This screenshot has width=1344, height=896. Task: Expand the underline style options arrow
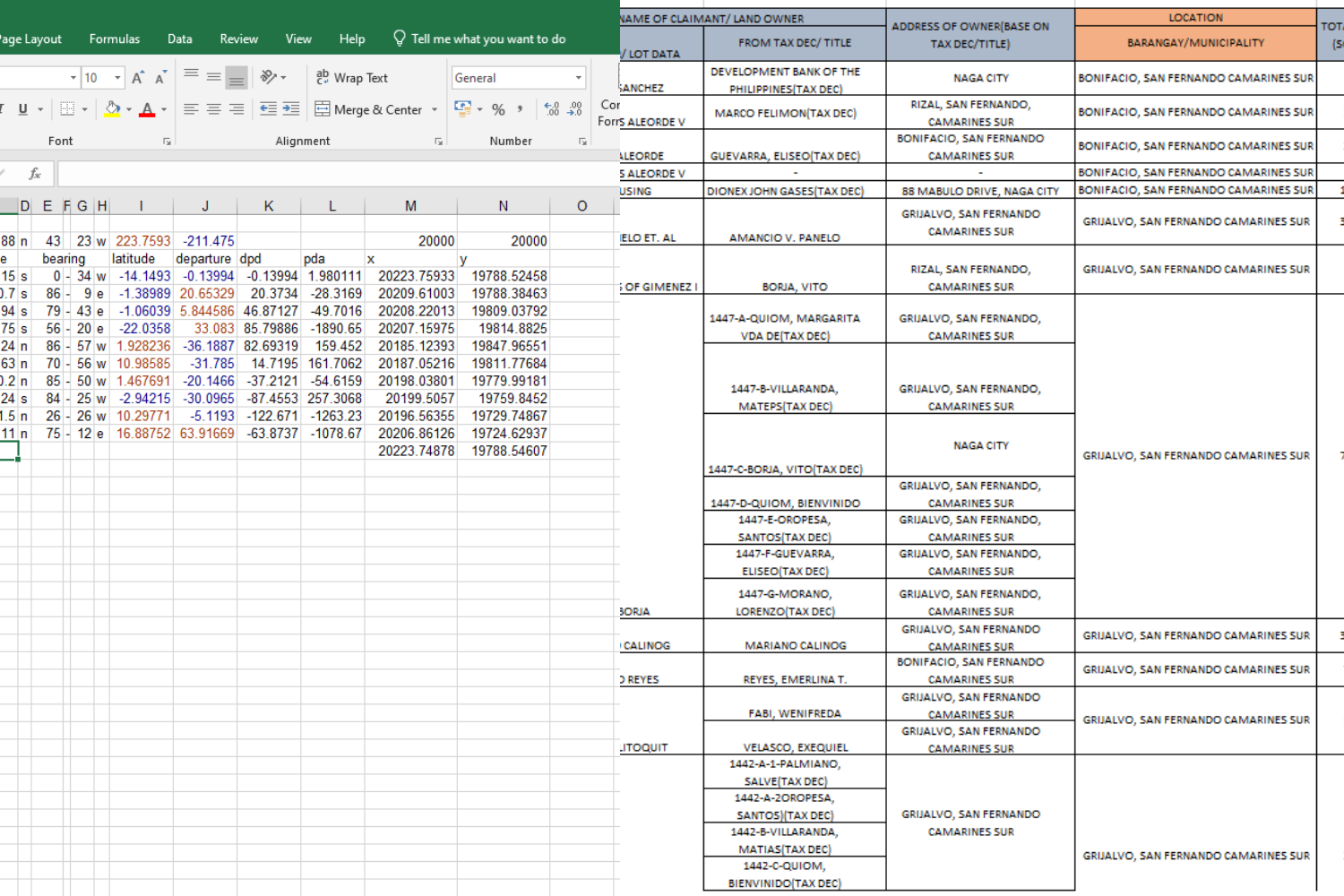(x=40, y=109)
